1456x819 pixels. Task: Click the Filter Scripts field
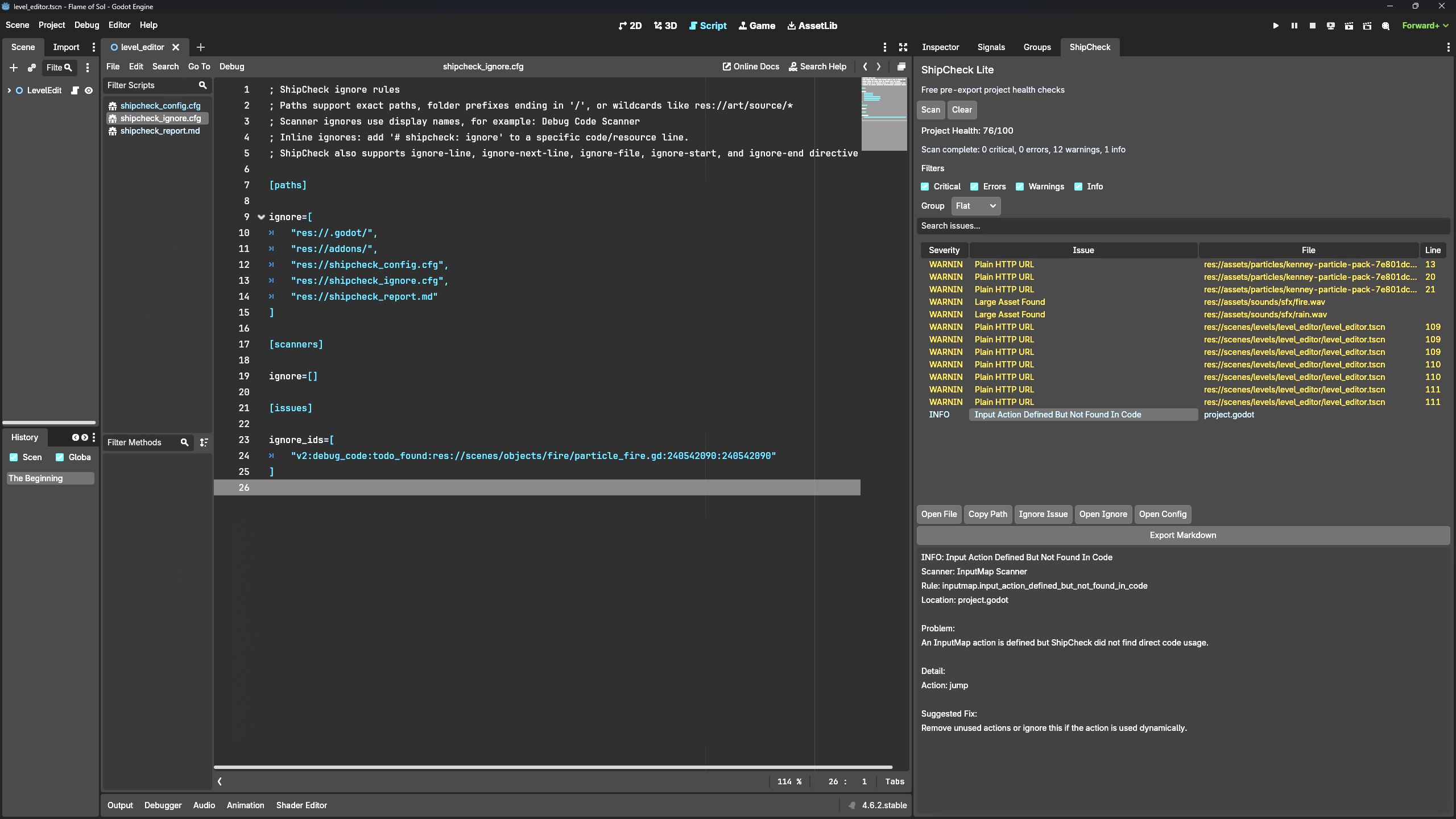click(x=156, y=85)
